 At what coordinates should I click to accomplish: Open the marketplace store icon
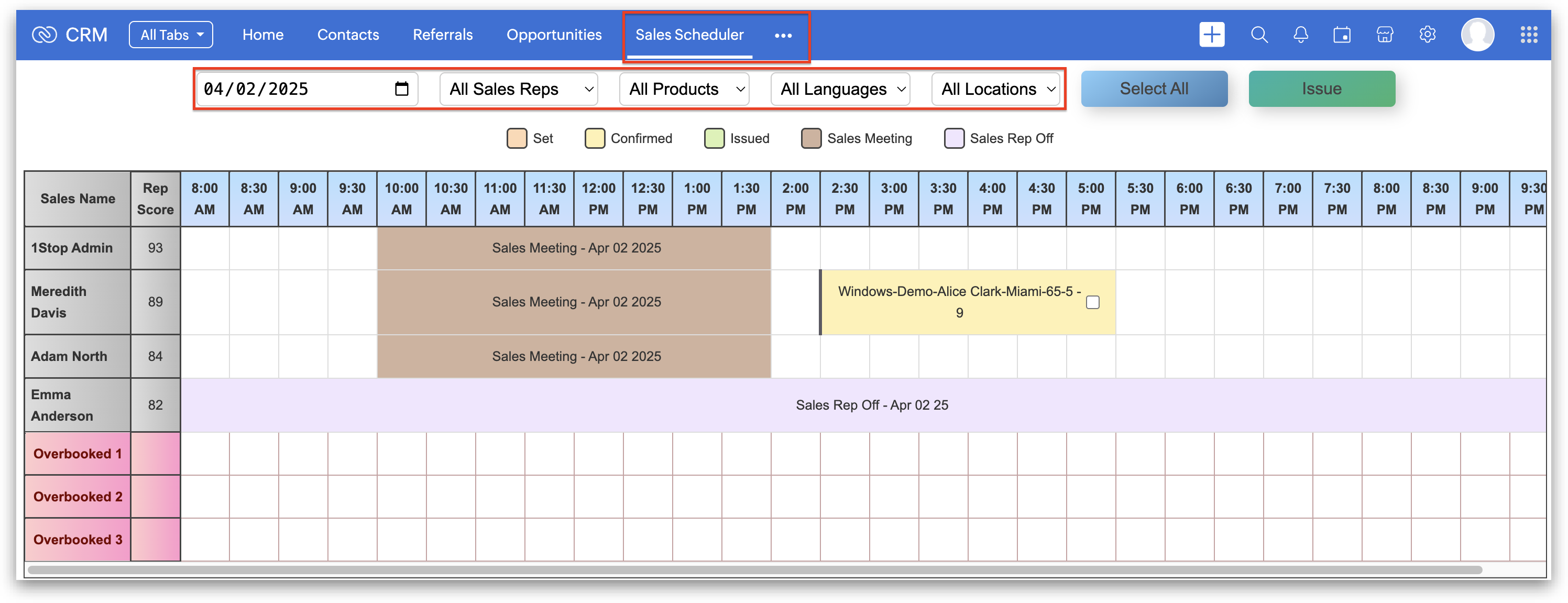pos(1384,35)
